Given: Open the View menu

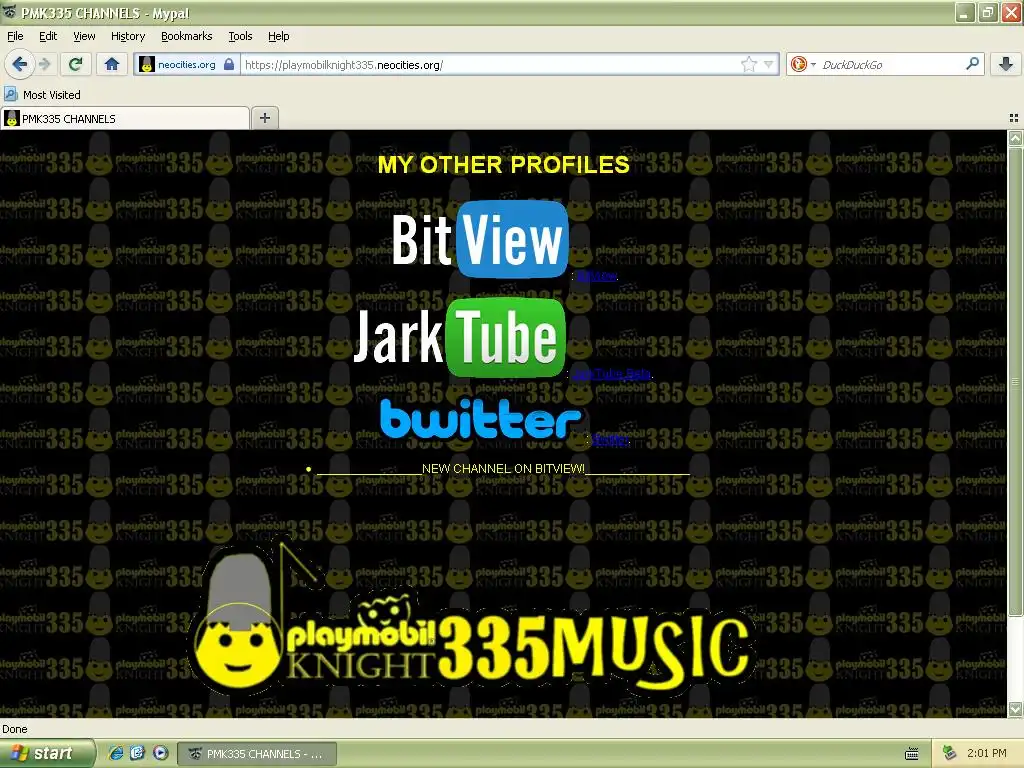Looking at the screenshot, I should pyautogui.click(x=84, y=36).
